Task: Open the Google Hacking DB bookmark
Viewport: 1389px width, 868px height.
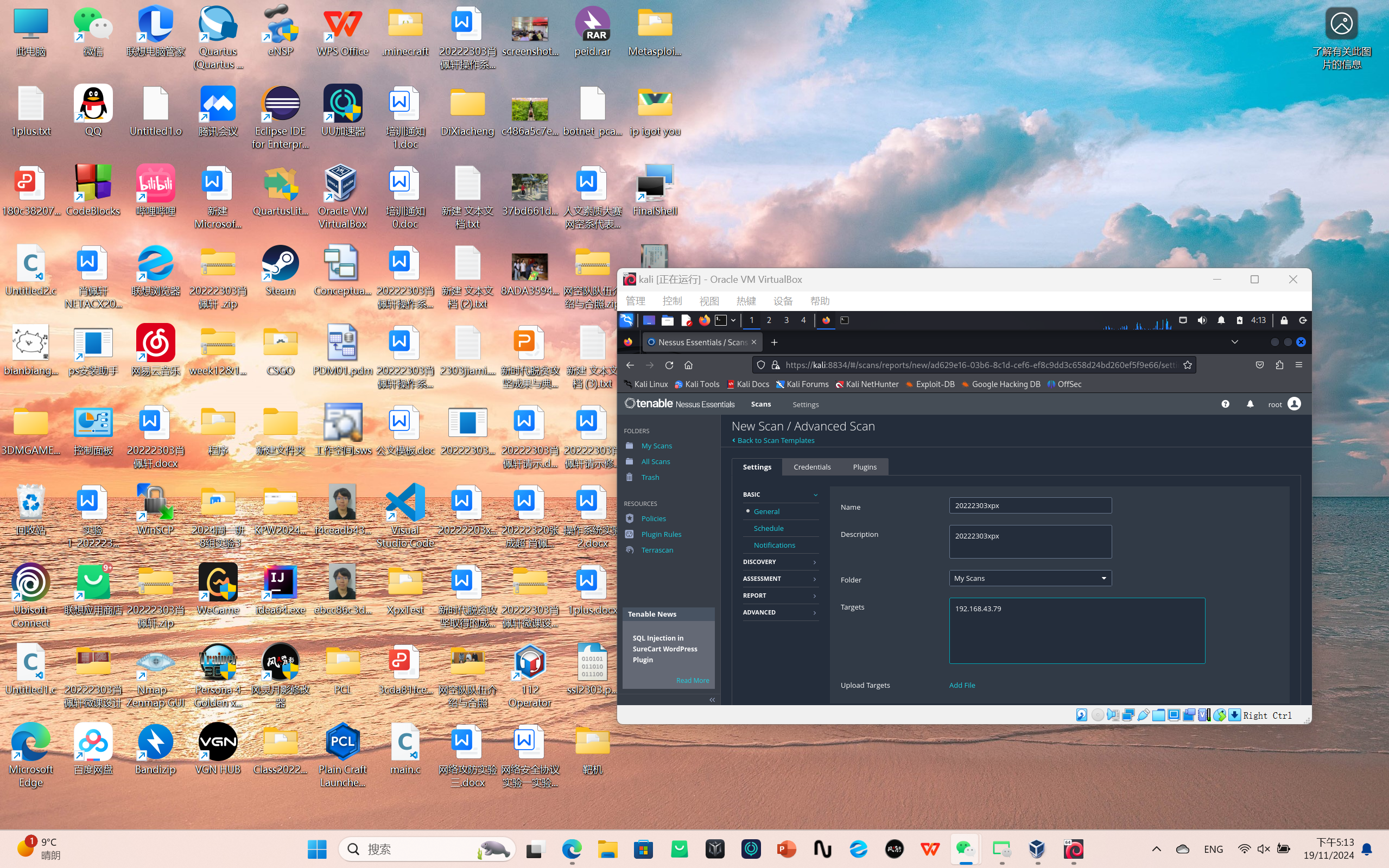Action: click(1001, 384)
